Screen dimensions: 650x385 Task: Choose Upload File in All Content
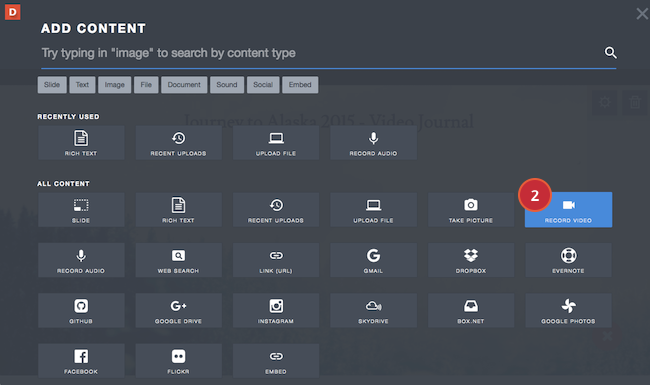coord(373,210)
